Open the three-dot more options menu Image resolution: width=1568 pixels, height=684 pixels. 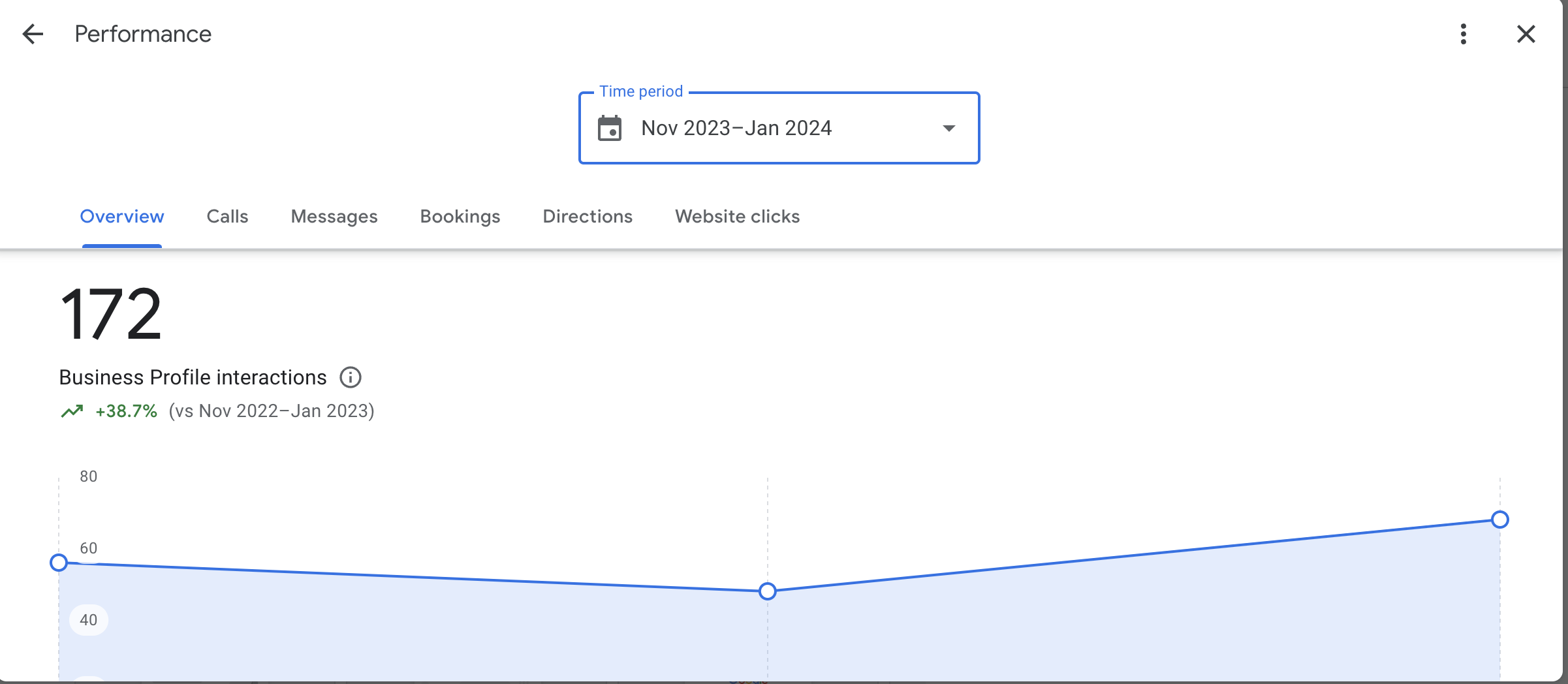click(x=1464, y=34)
